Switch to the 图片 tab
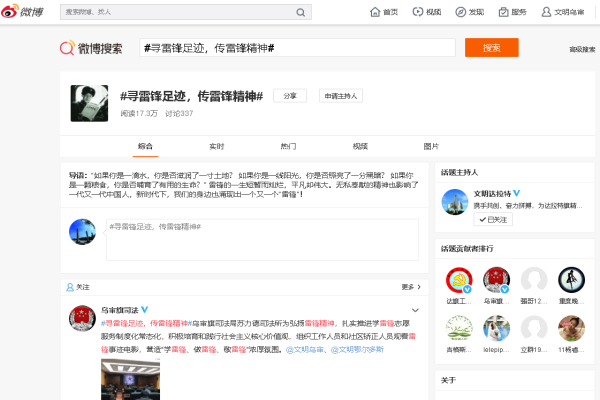The height and width of the screenshot is (400, 600). click(431, 146)
